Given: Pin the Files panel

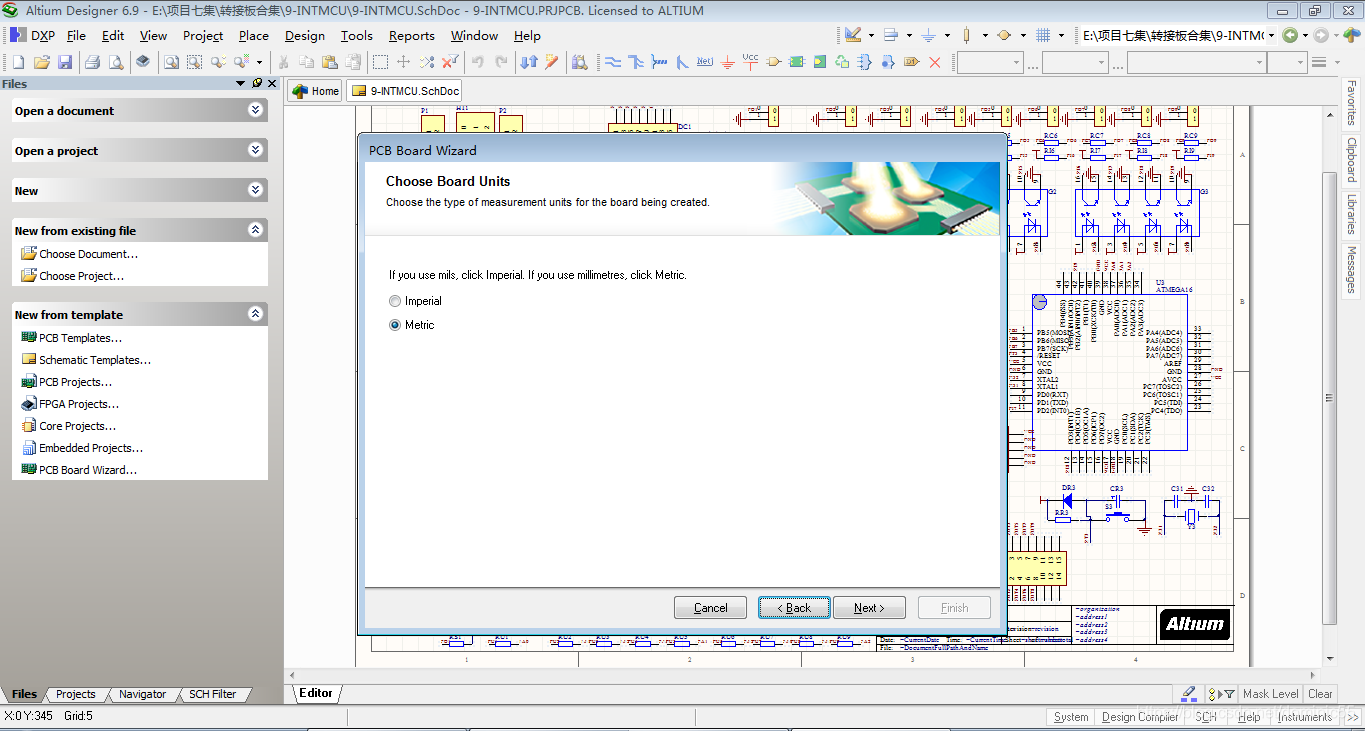Looking at the screenshot, I should tap(257, 83).
